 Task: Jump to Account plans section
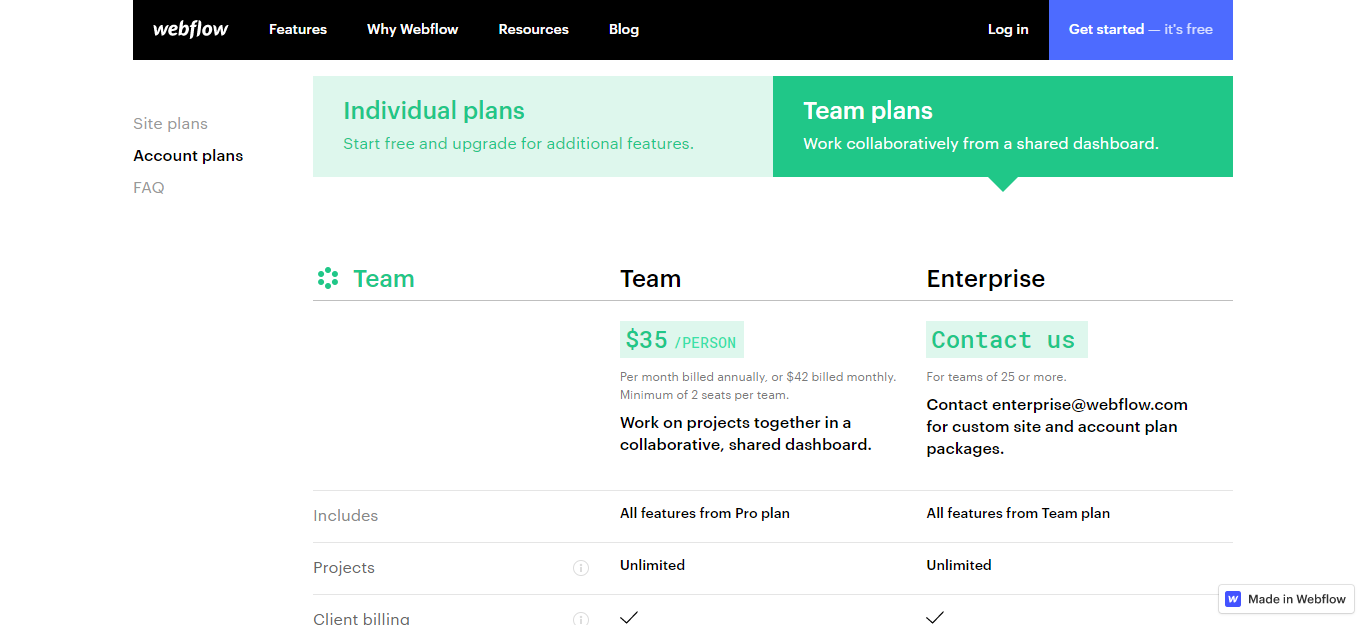coord(188,156)
